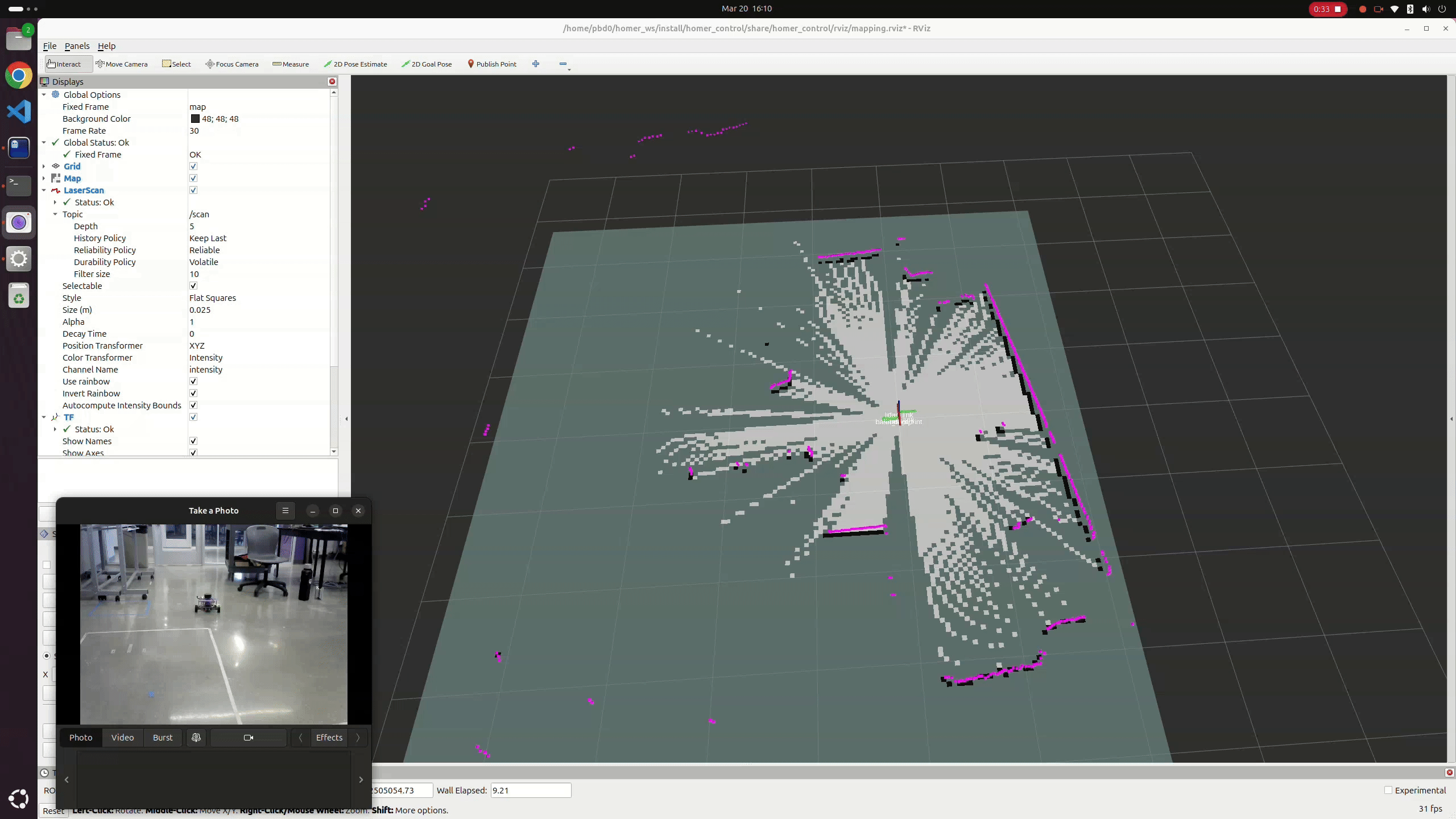This screenshot has width=1456, height=819.
Task: Toggle the Selectable checkbox
Action: pyautogui.click(x=193, y=286)
